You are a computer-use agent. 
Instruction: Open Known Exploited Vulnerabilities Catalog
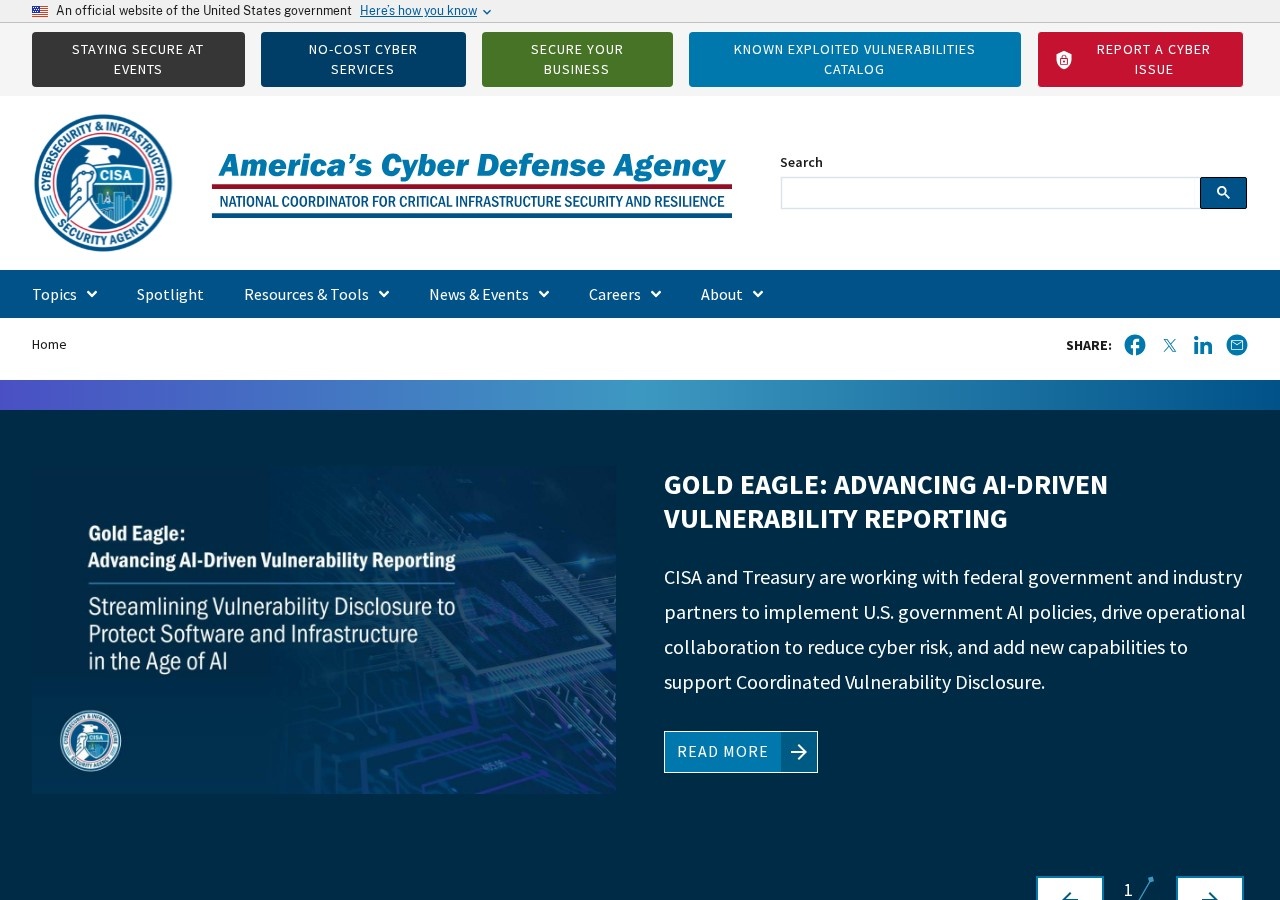coord(855,59)
